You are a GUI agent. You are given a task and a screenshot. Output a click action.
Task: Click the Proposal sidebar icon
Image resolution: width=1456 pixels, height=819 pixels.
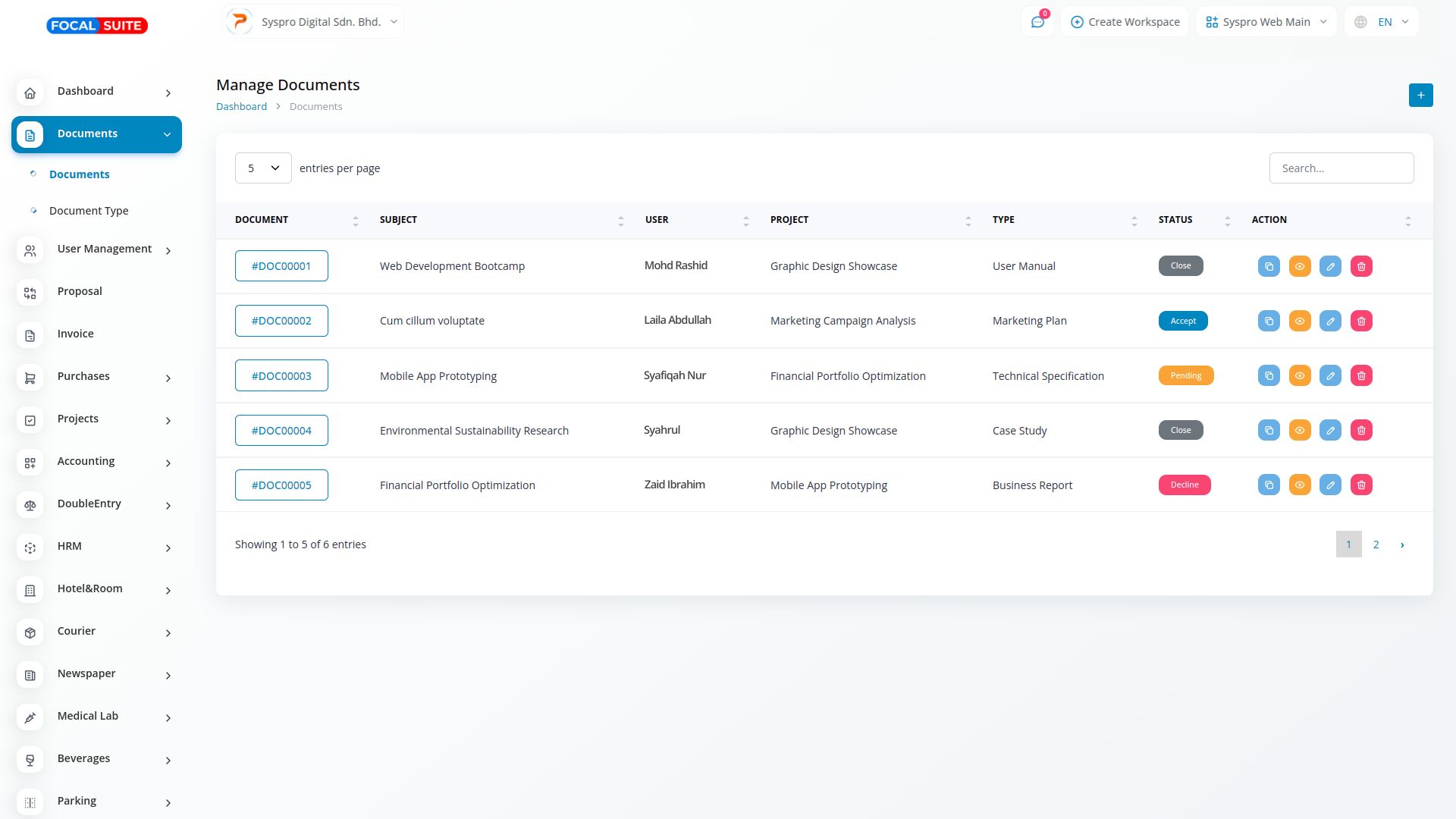tap(30, 292)
